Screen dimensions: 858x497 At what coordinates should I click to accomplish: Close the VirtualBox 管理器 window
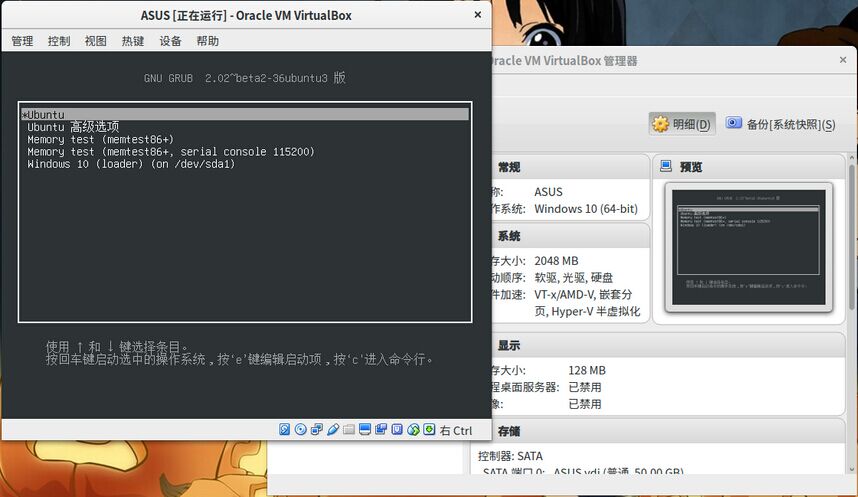tap(843, 60)
